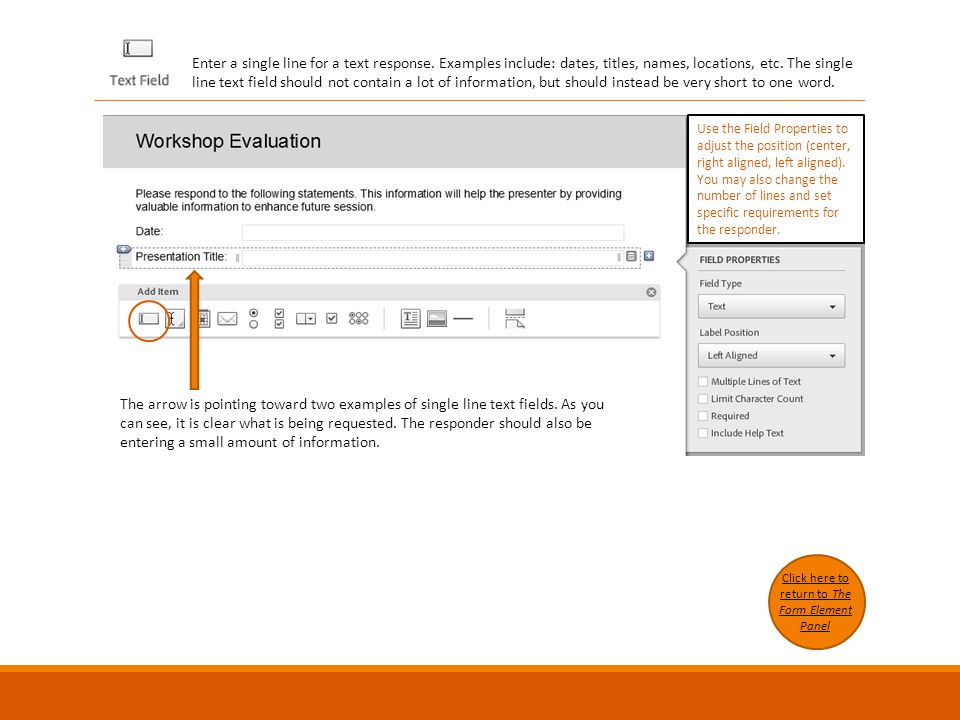Add a formatted text block item
The width and height of the screenshot is (960, 720).
coord(410,318)
